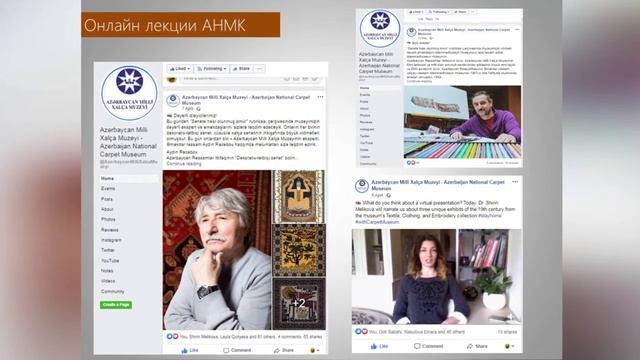Click Continue reading link in left post

[x=184, y=164]
